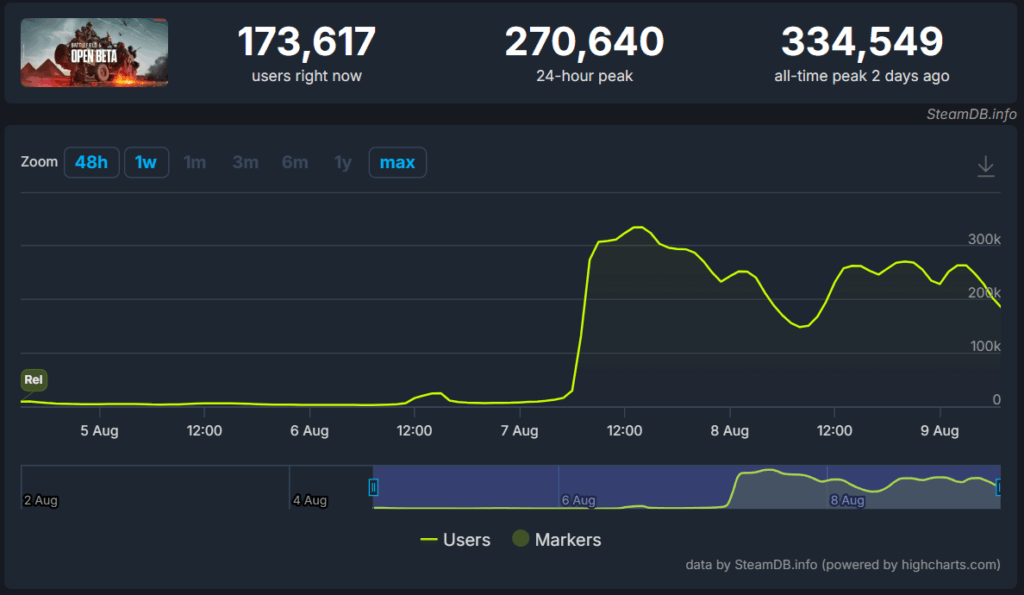This screenshot has width=1024, height=595.
Task: Click the 8 Aug x-axis label on main chart
Action: [x=729, y=430]
